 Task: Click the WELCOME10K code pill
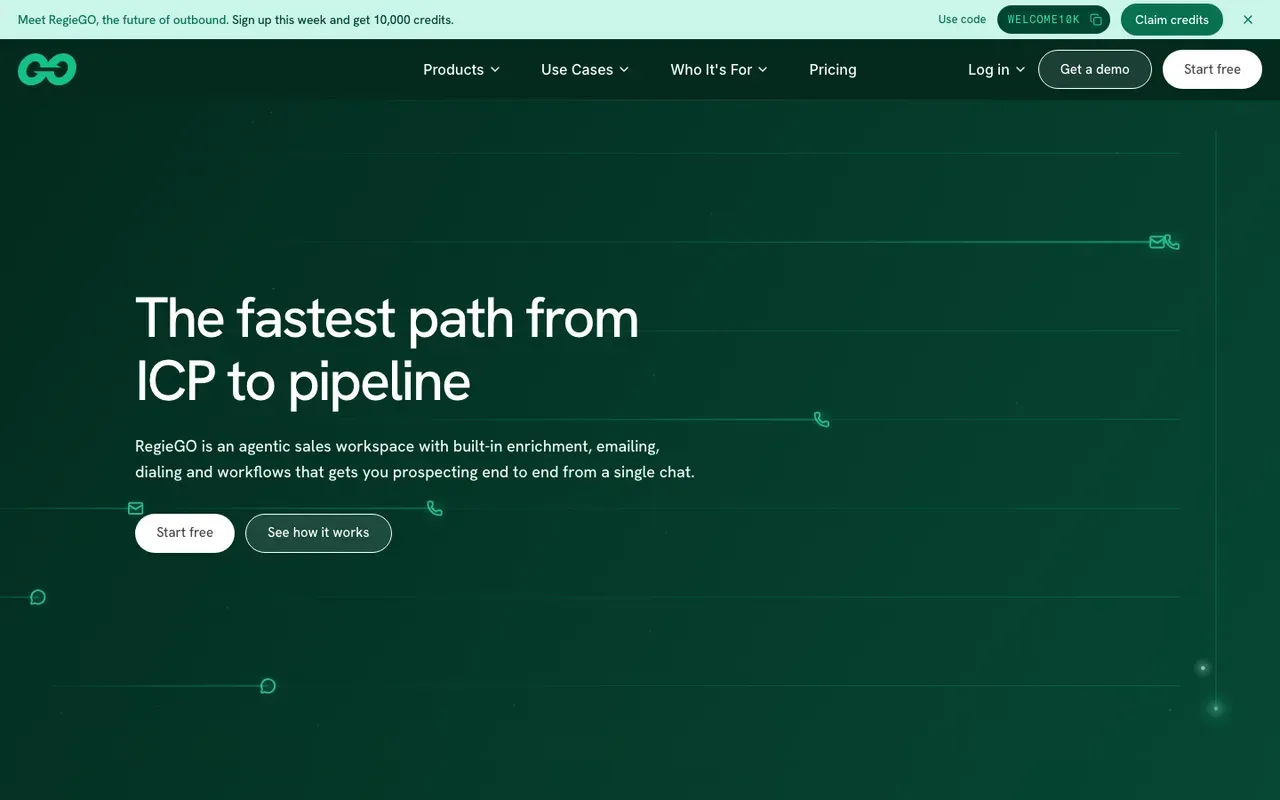[1053, 20]
